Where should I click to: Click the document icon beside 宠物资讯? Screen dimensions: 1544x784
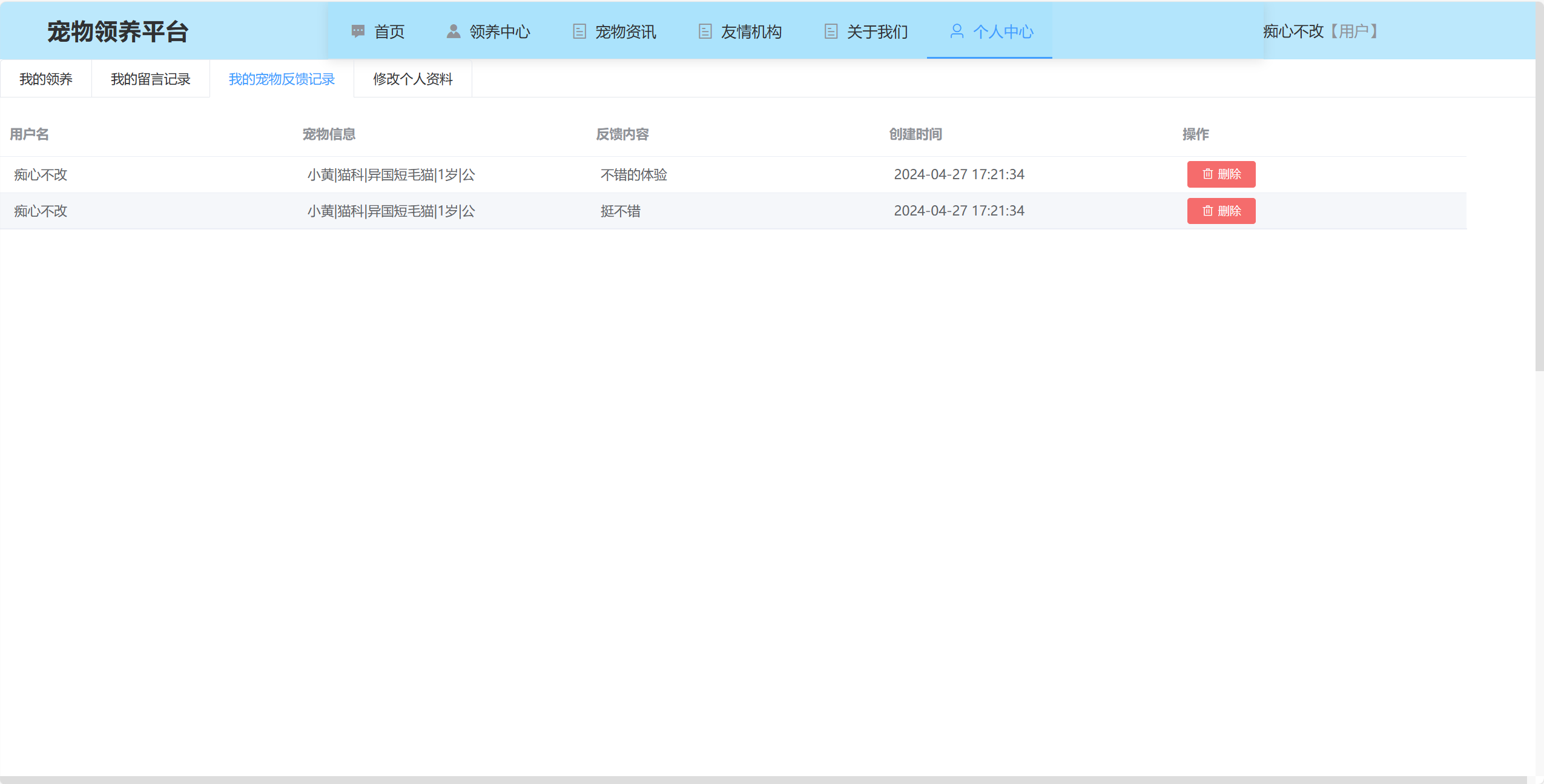579,31
